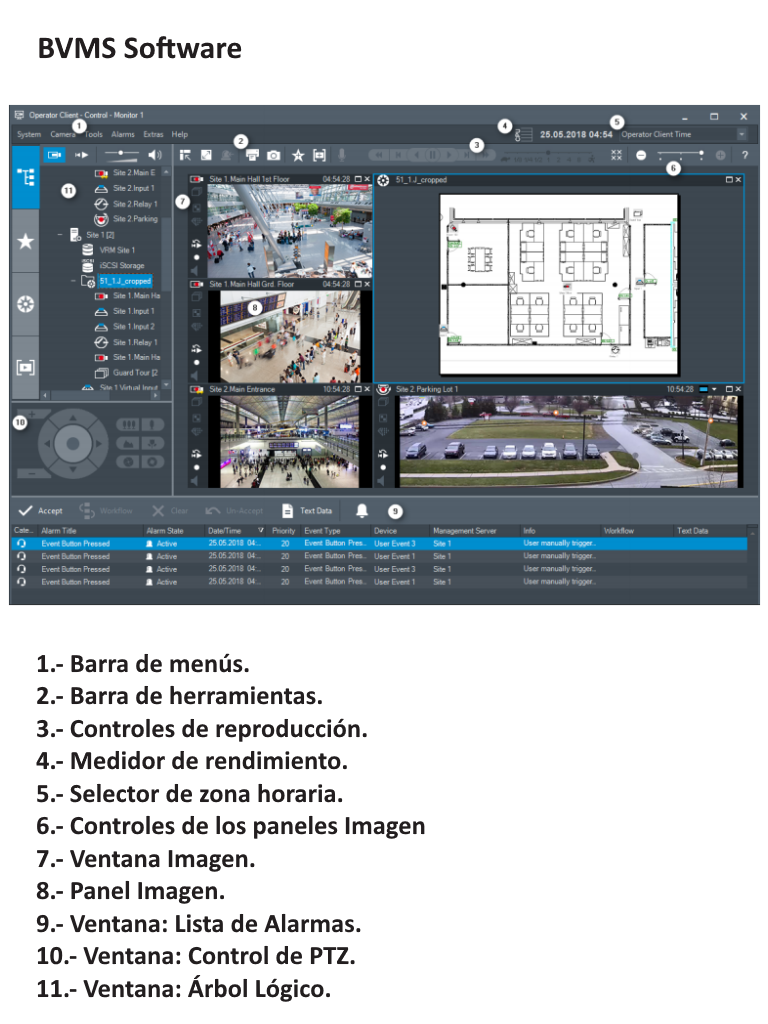
Task: Click the Workflow alarm button
Action: [105, 511]
